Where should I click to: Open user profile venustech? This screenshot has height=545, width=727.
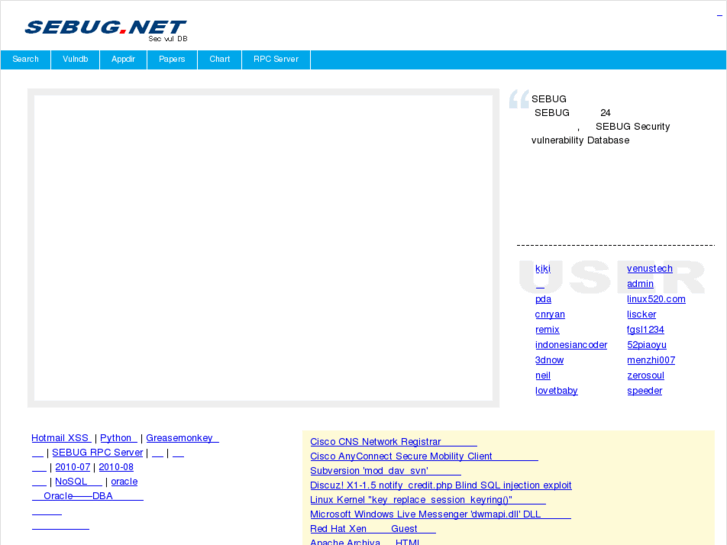[x=650, y=269]
